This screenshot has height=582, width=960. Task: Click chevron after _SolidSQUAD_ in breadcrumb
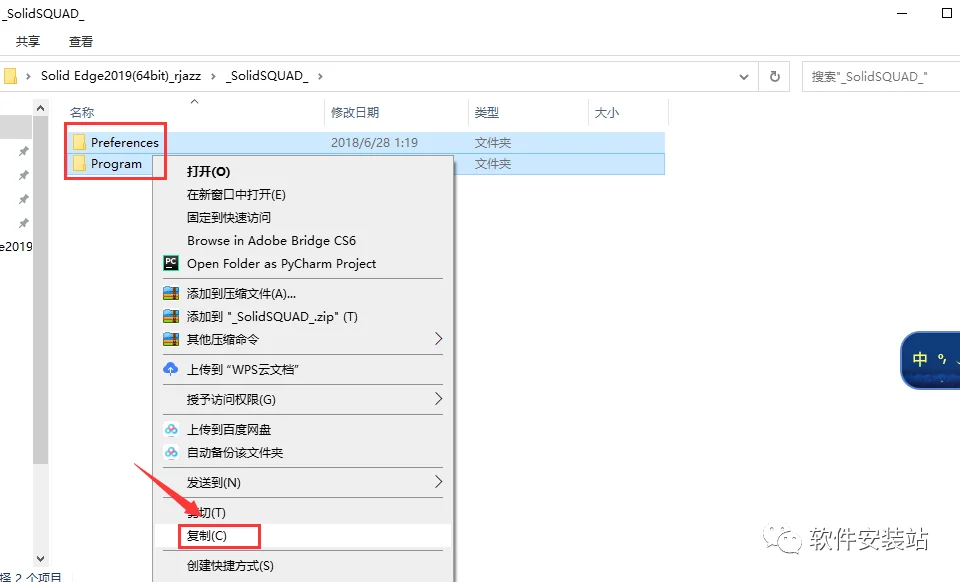coord(320,76)
